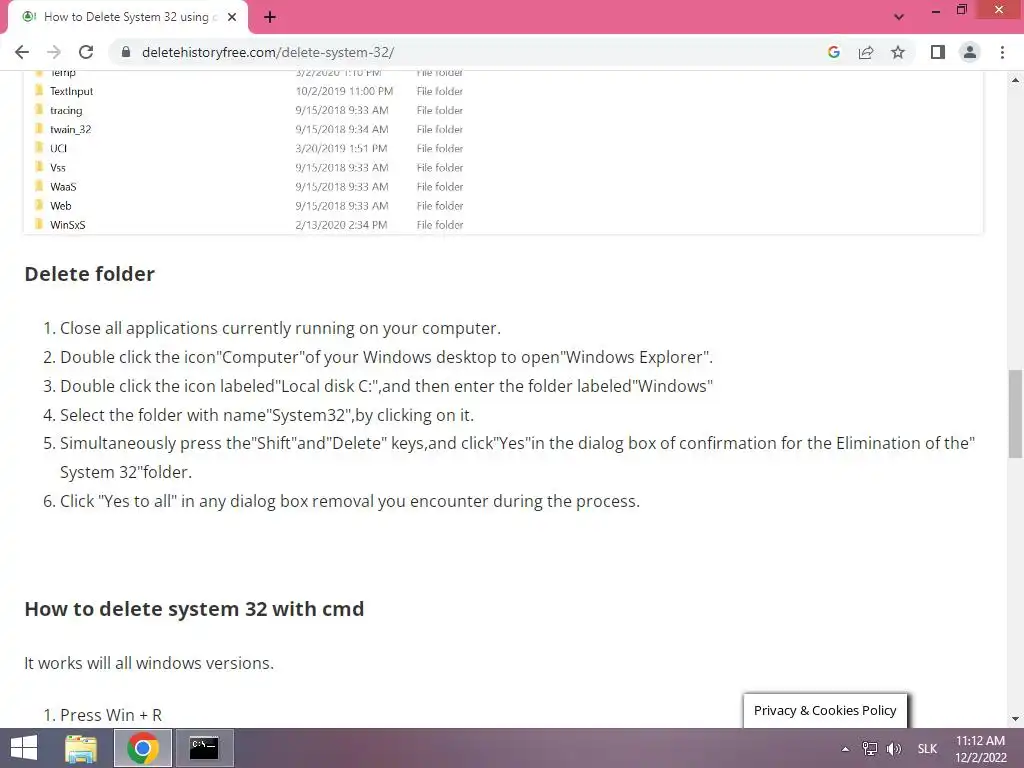Click step 6 'Yes to all' instruction
The height and width of the screenshot is (768, 1024).
[x=350, y=501]
